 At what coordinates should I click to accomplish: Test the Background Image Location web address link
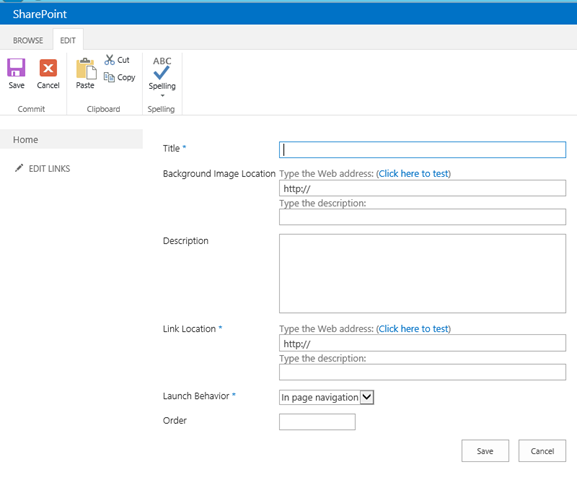[413, 173]
